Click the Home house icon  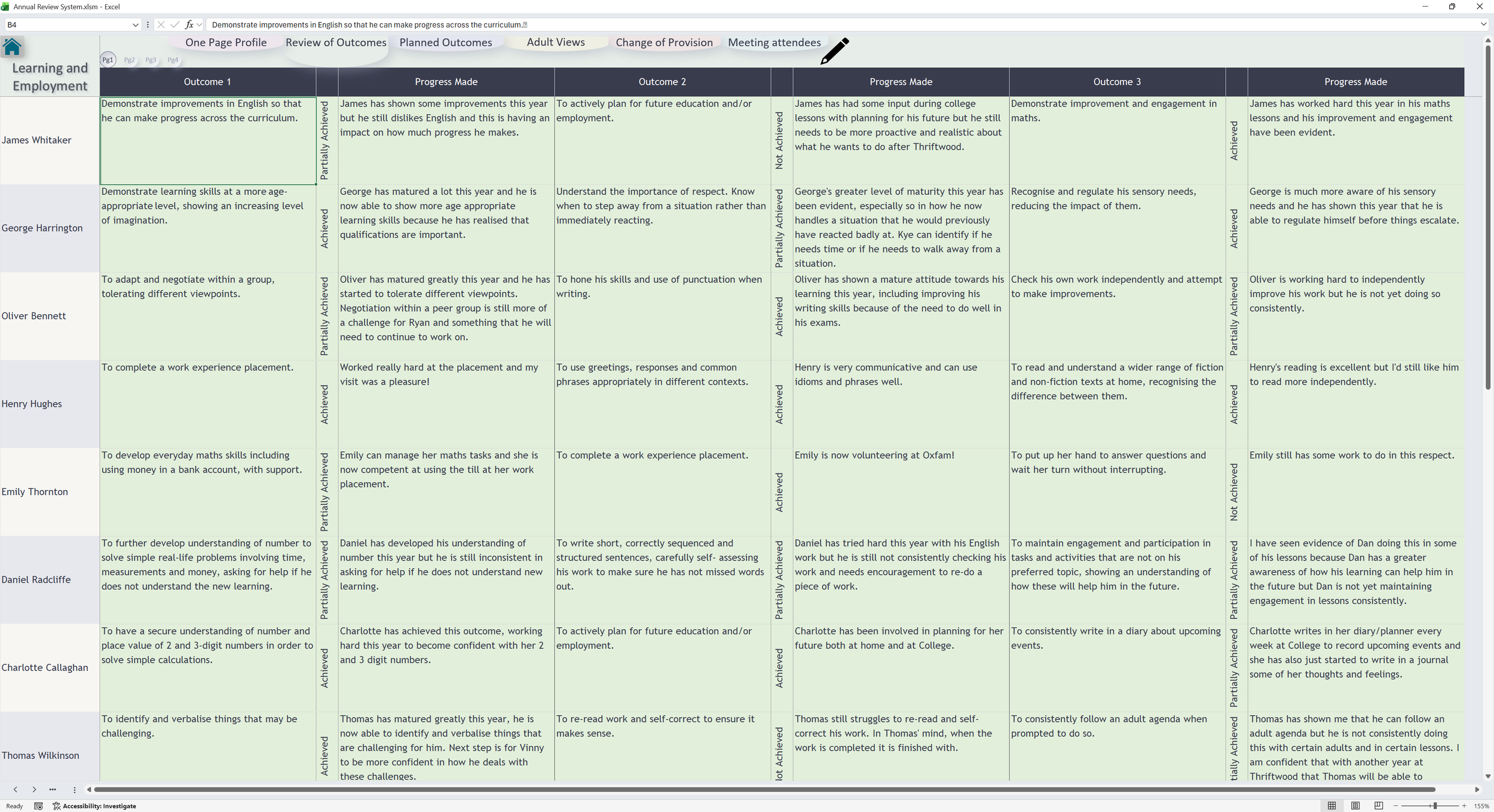(12, 47)
